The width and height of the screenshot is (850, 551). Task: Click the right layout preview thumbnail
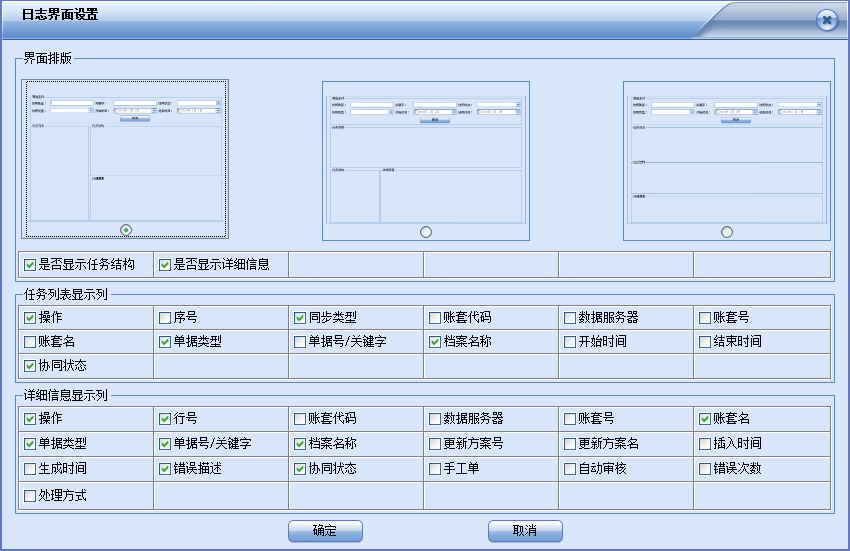[727, 155]
